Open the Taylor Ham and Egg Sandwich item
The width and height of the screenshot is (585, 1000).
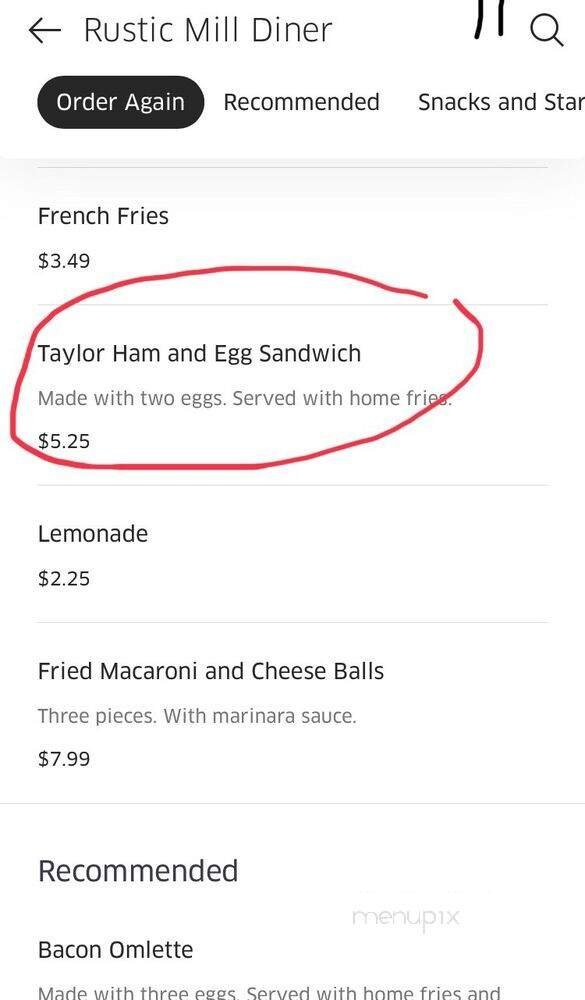pyautogui.click(x=200, y=353)
